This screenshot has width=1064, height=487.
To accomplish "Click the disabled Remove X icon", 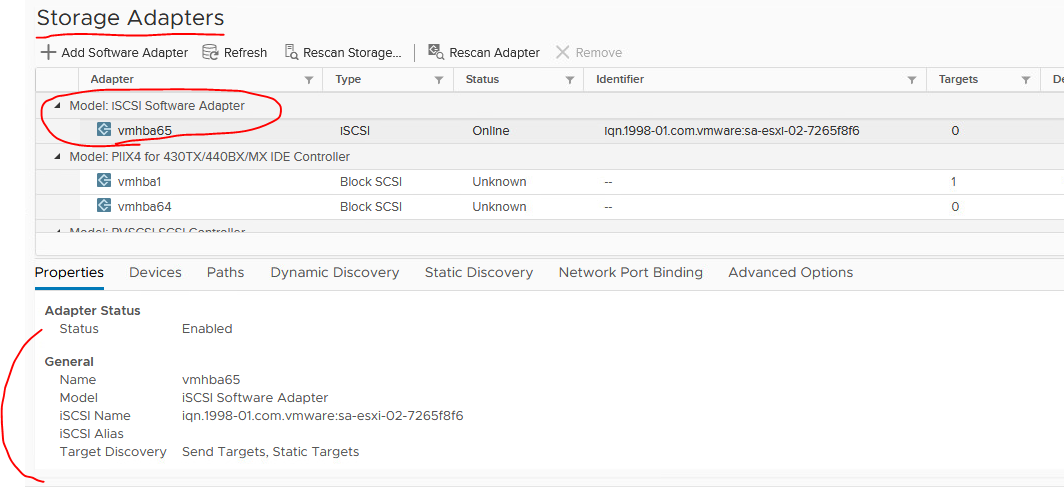I will click(562, 52).
